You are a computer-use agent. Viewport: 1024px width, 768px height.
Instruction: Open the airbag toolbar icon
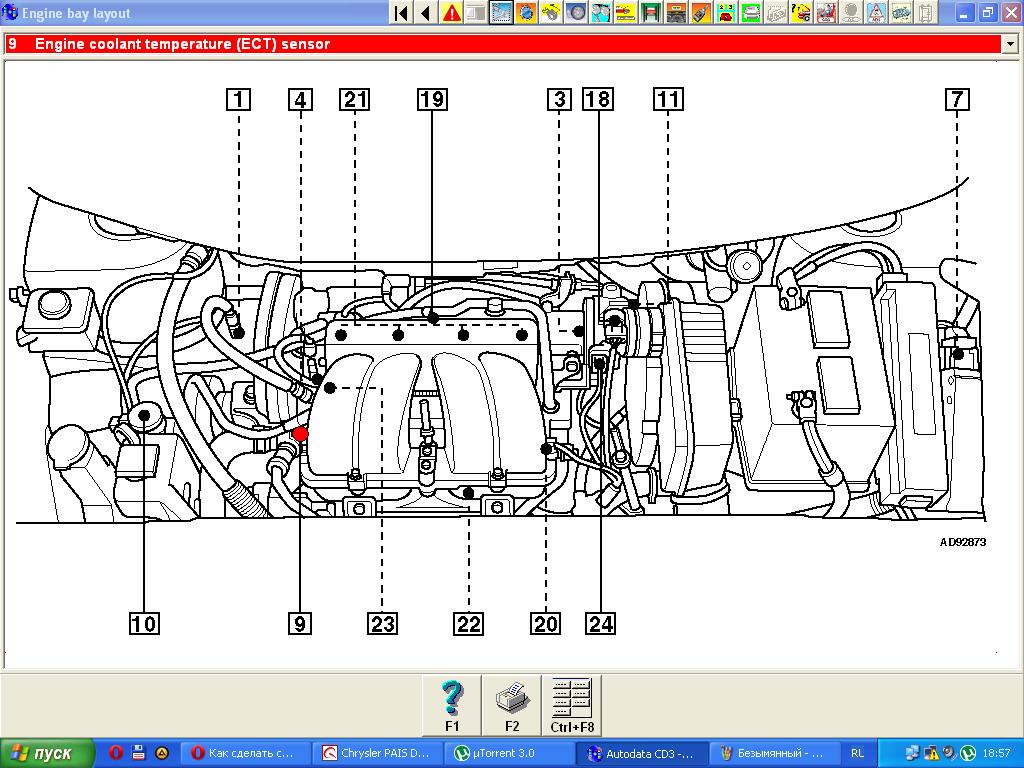(x=825, y=12)
